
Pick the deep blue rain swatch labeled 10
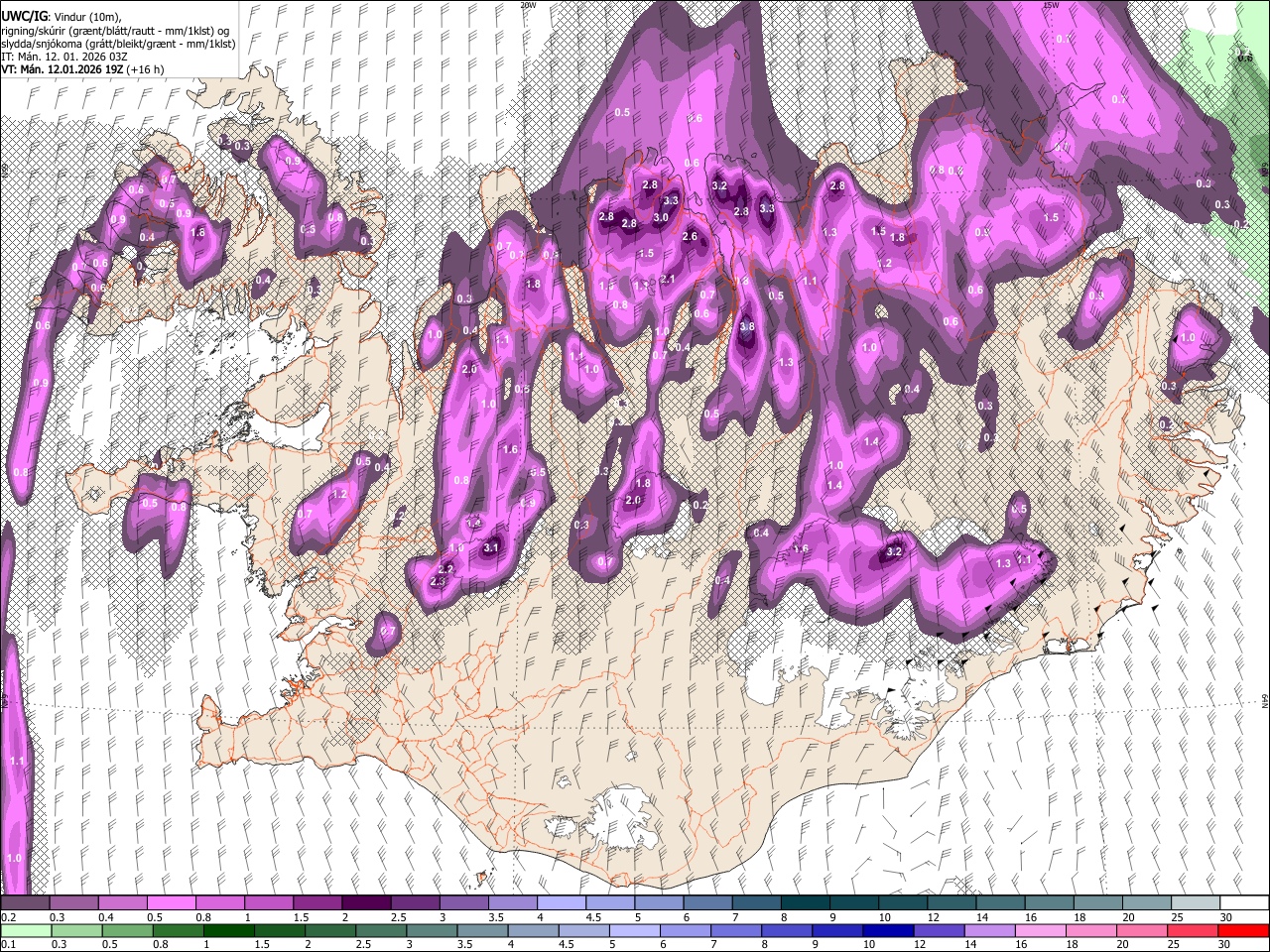888,931
